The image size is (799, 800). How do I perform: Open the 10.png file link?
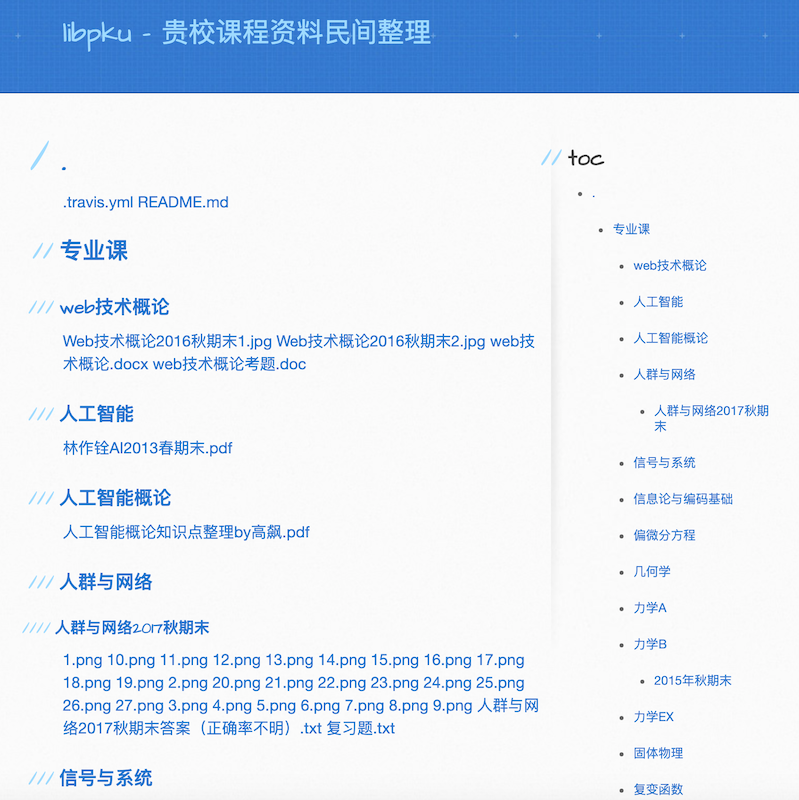tap(129, 660)
